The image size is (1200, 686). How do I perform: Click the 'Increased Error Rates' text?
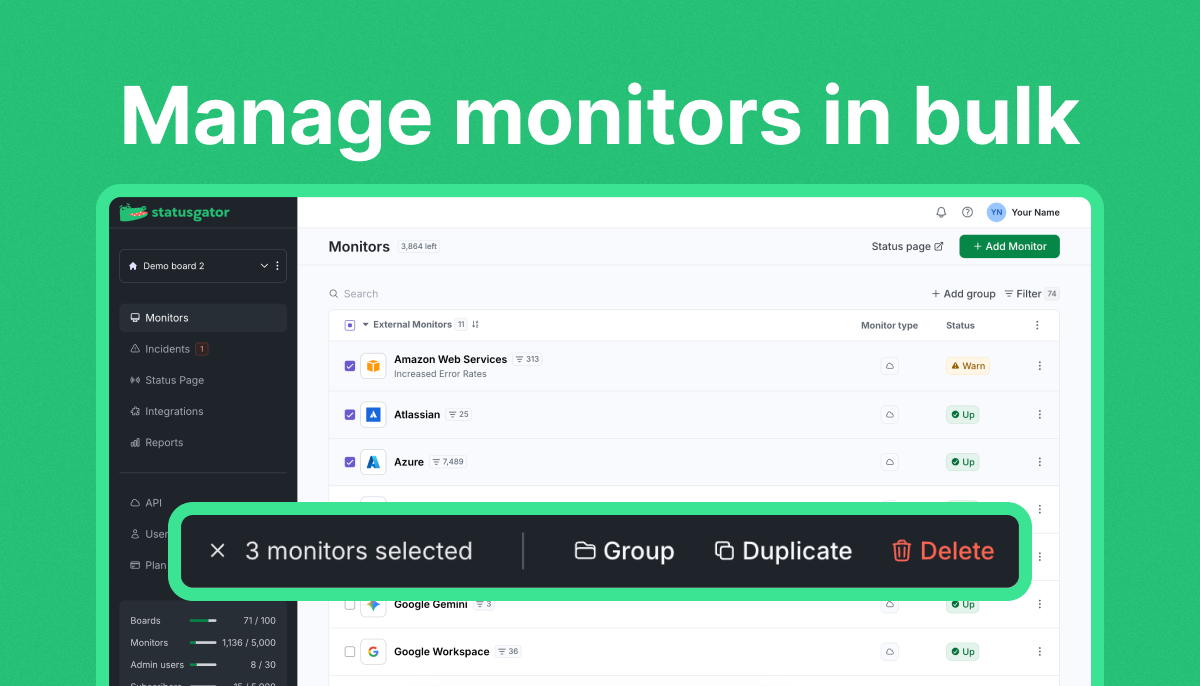tap(440, 374)
